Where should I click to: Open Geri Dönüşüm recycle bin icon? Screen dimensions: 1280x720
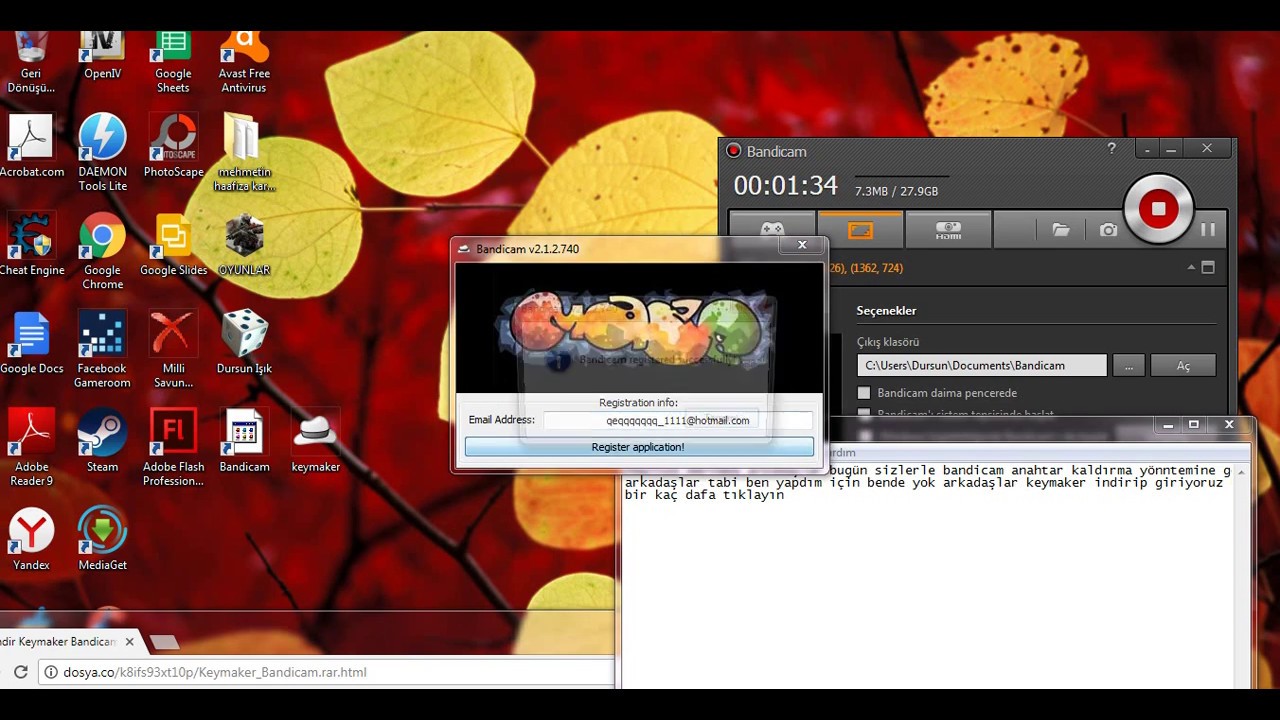31,62
